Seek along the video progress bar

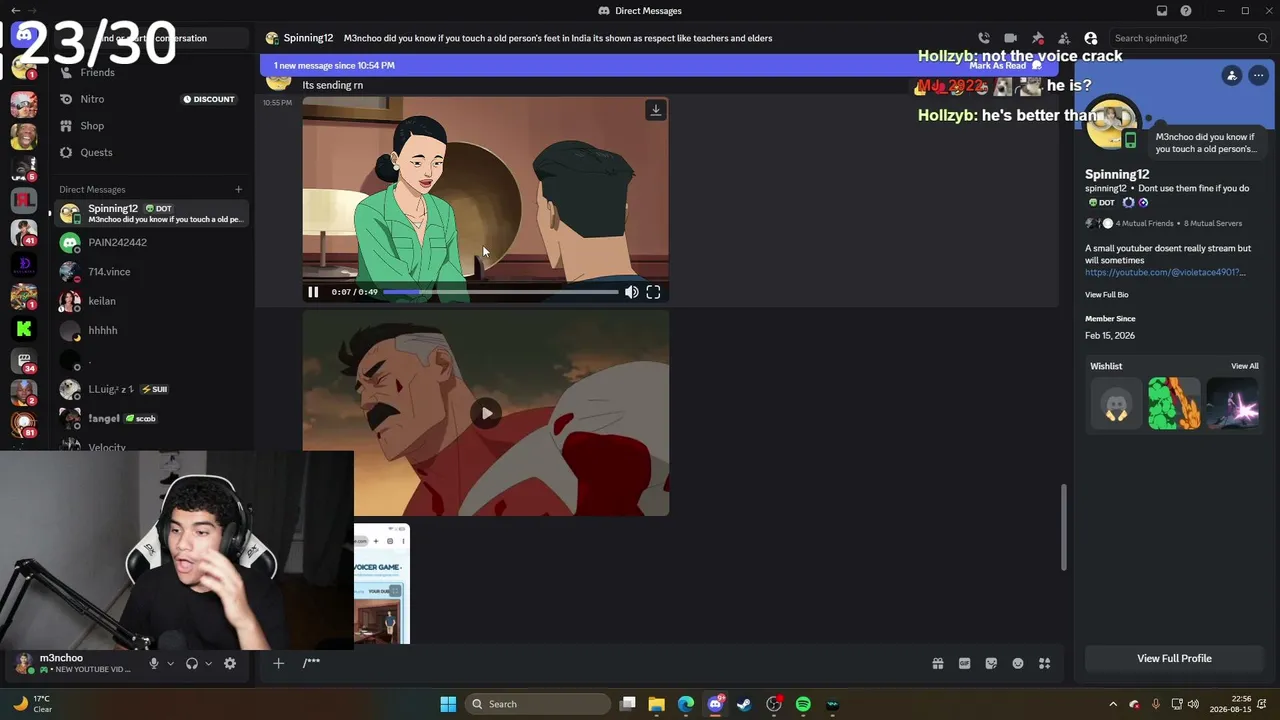(500, 292)
